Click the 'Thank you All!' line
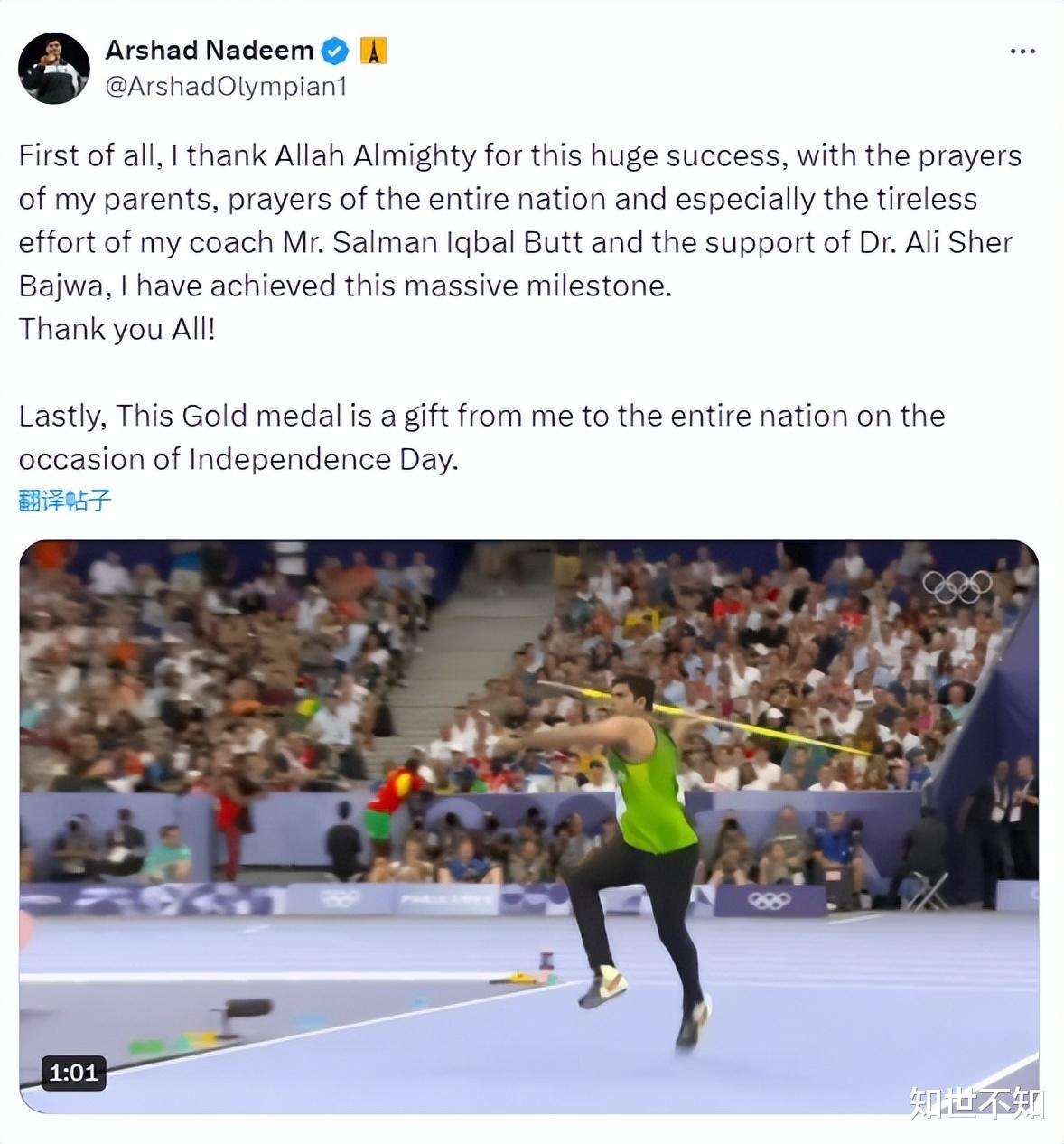The height and width of the screenshot is (1144, 1064). 117,329
